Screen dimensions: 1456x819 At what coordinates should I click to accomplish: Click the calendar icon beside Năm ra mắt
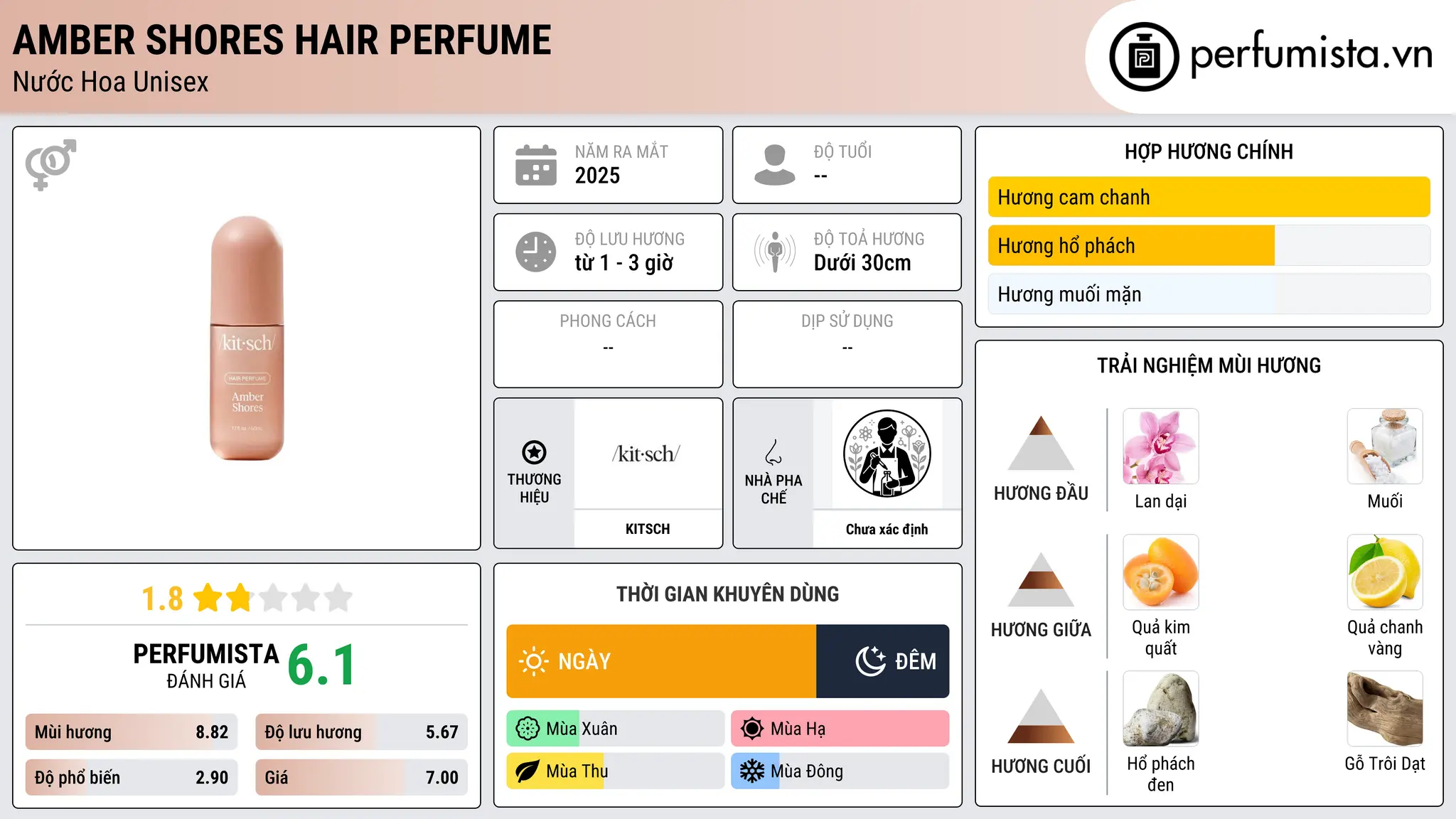[x=535, y=165]
